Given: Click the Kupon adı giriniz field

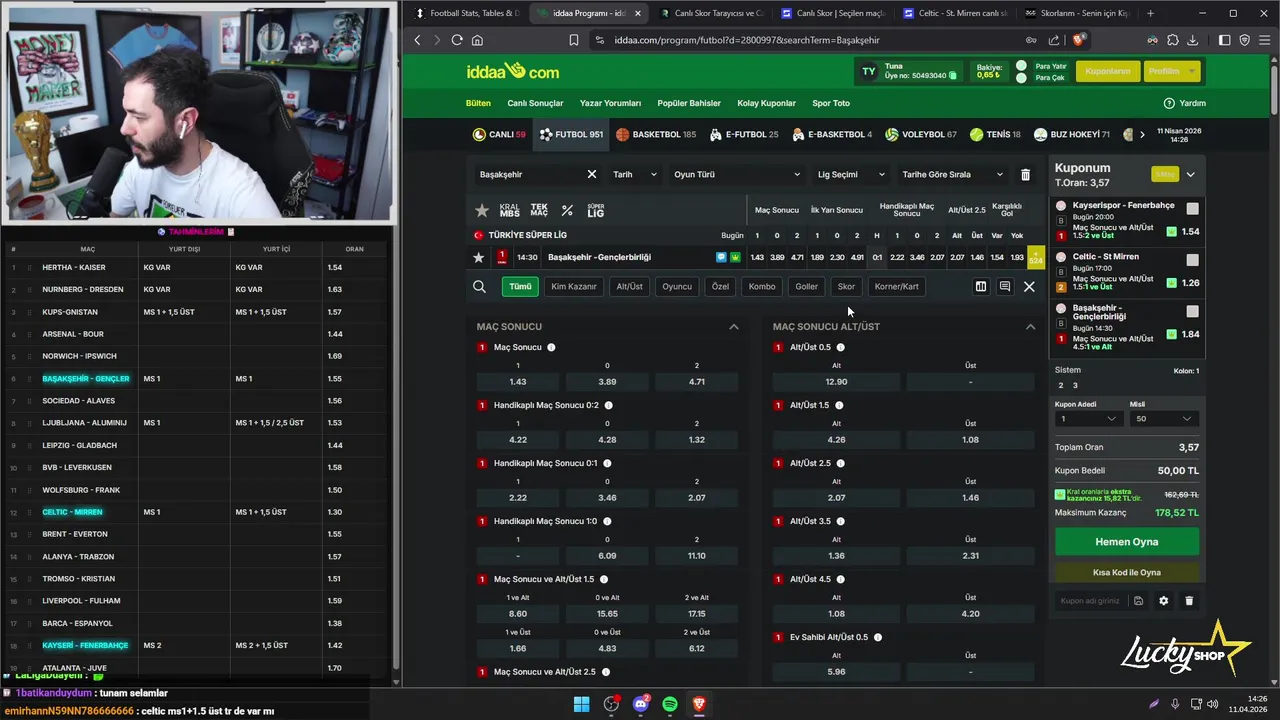Looking at the screenshot, I should coord(1090,601).
